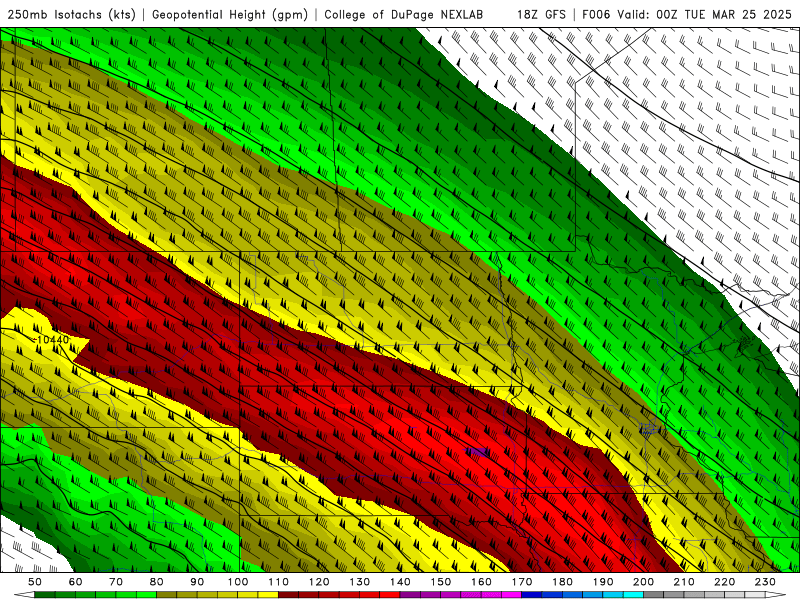Click the '180' legend value
800x600 pixels.
pos(562,582)
